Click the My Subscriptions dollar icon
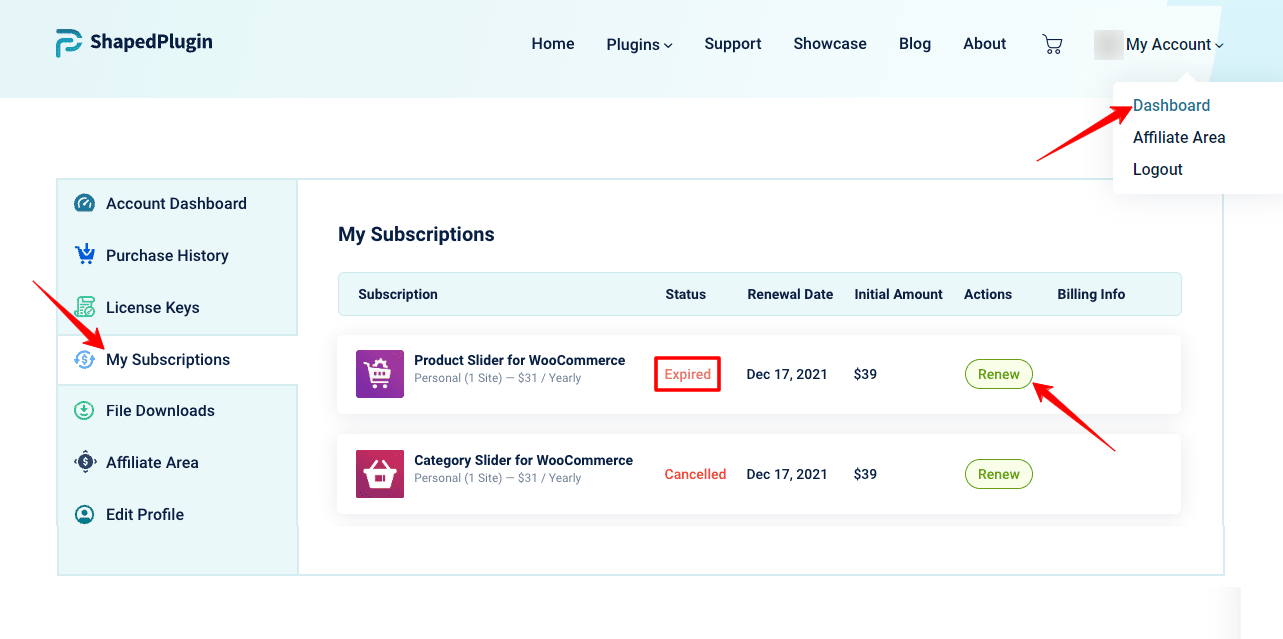 point(85,359)
